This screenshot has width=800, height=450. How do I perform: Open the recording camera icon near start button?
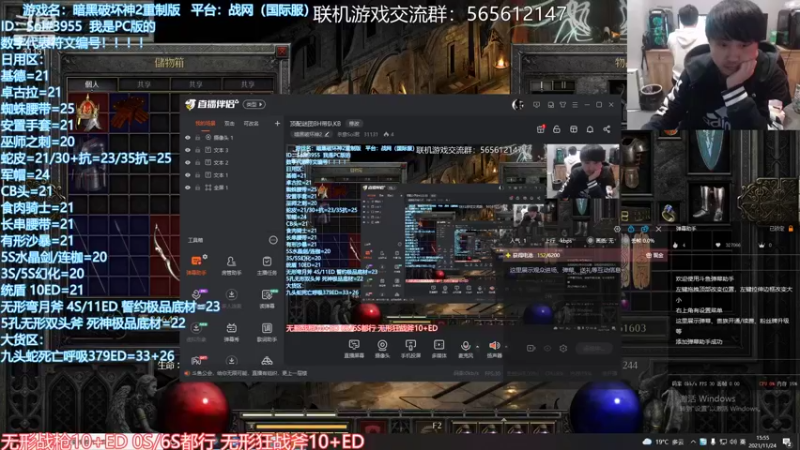(x=531, y=348)
